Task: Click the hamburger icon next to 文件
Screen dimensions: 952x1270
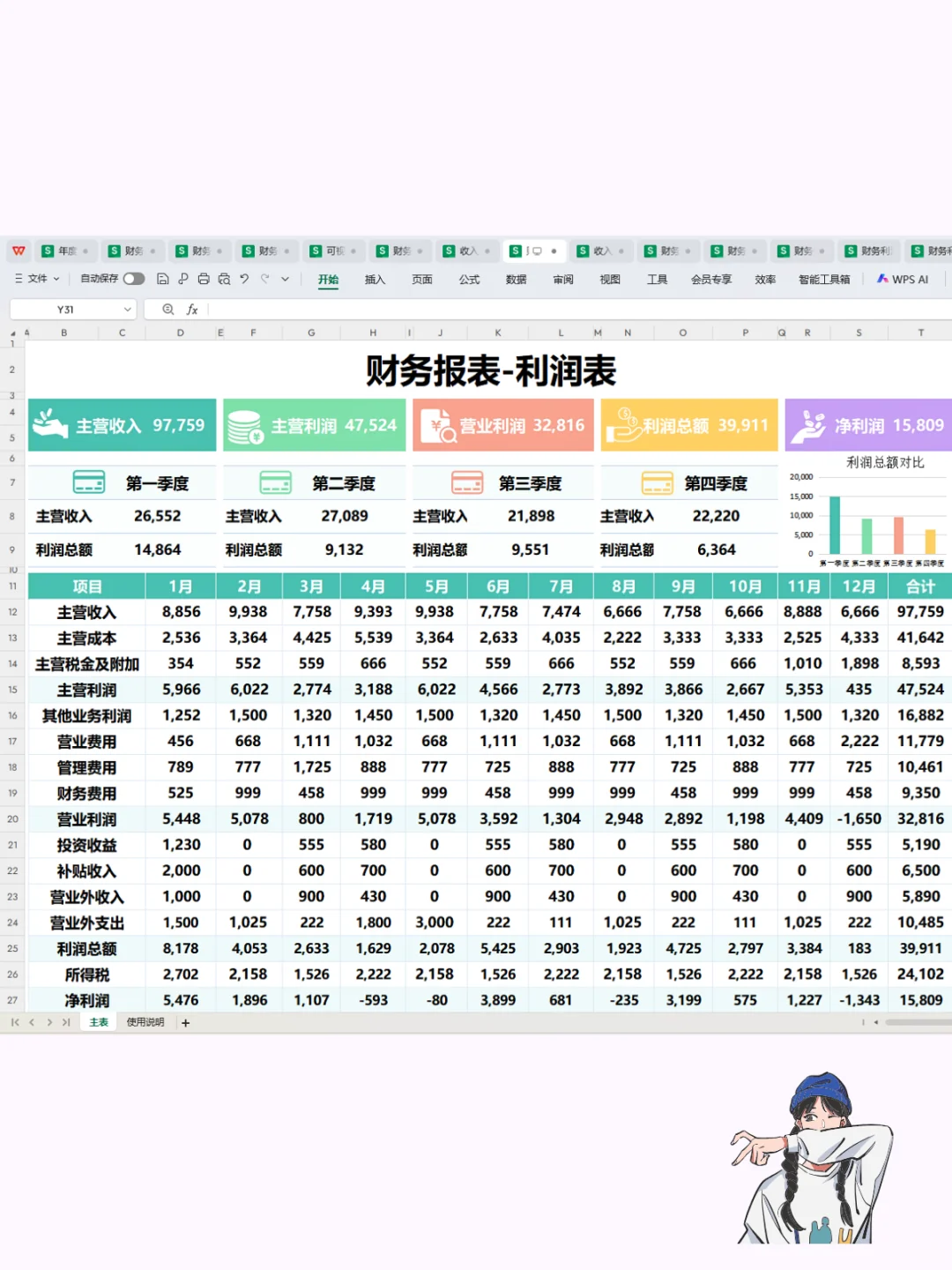Action: (19, 278)
